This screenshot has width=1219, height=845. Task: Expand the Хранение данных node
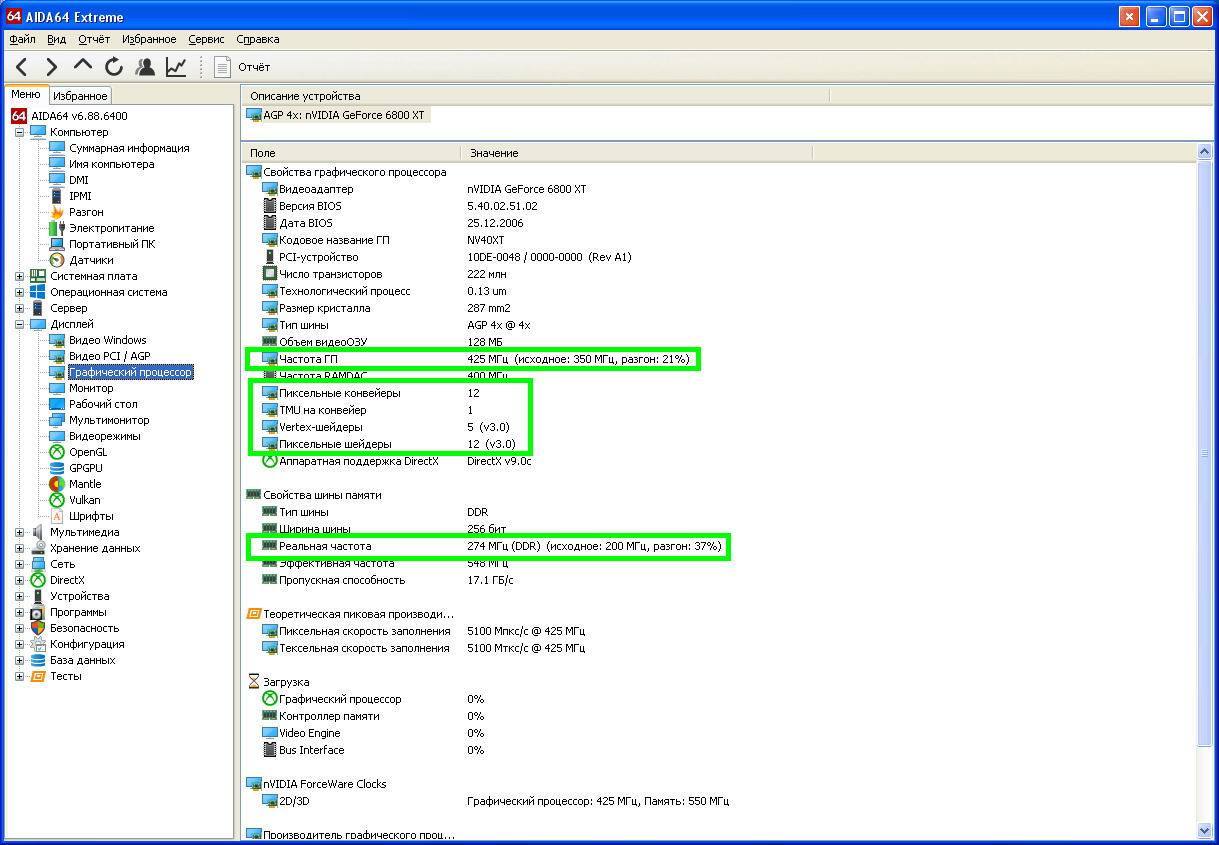[19, 548]
